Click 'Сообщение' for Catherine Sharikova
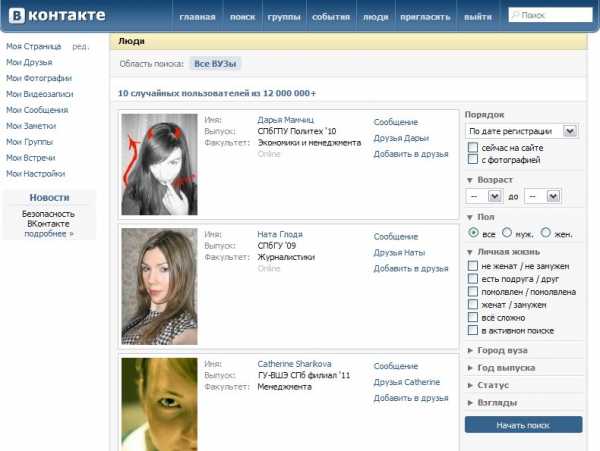Screen dimensions: 600x451 396,366
